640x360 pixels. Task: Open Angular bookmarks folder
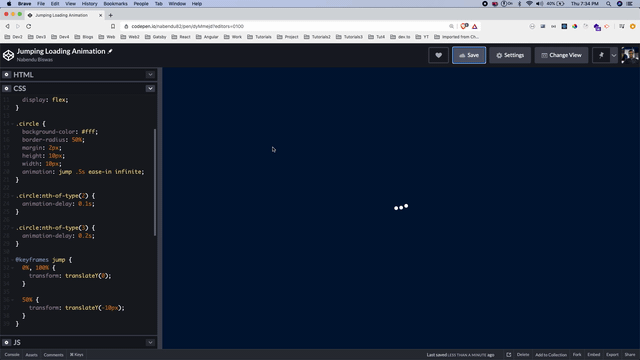207,37
